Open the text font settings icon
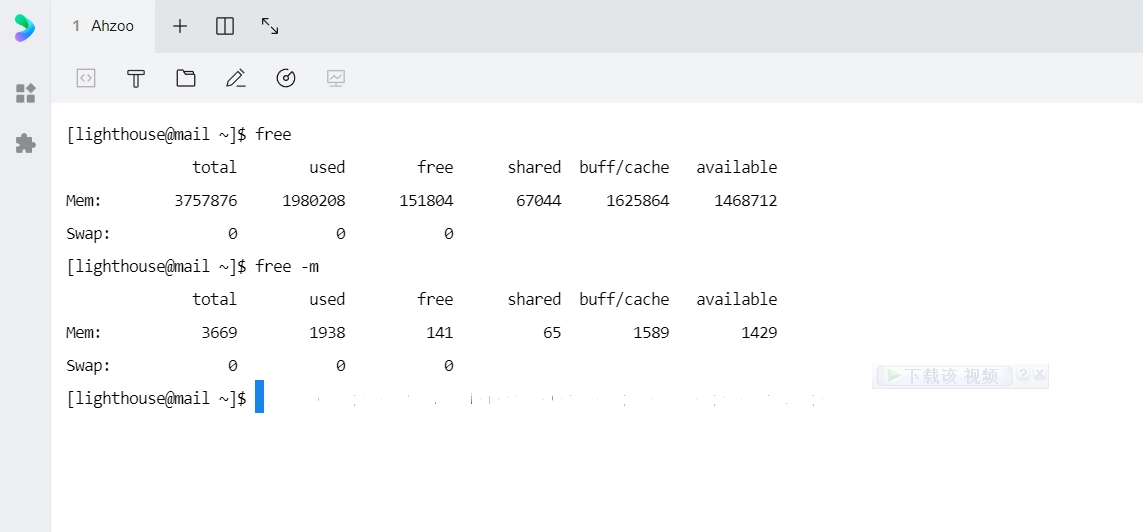 click(136, 78)
